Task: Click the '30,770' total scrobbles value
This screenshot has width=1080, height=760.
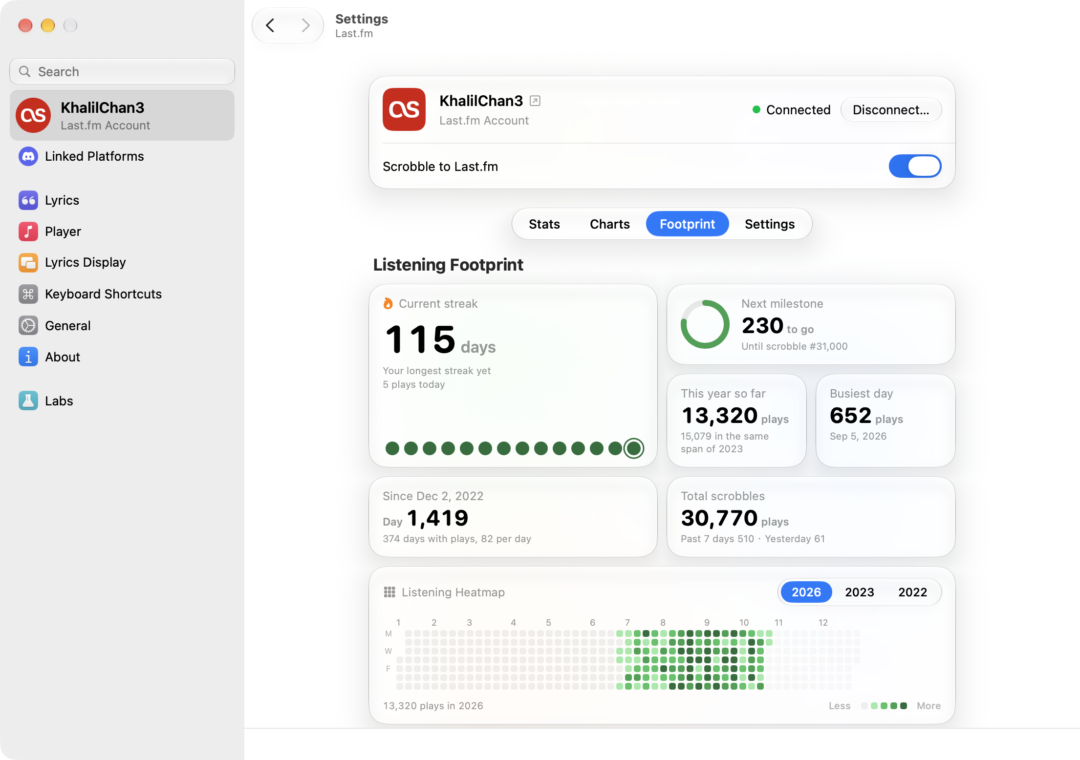Action: pos(719,518)
